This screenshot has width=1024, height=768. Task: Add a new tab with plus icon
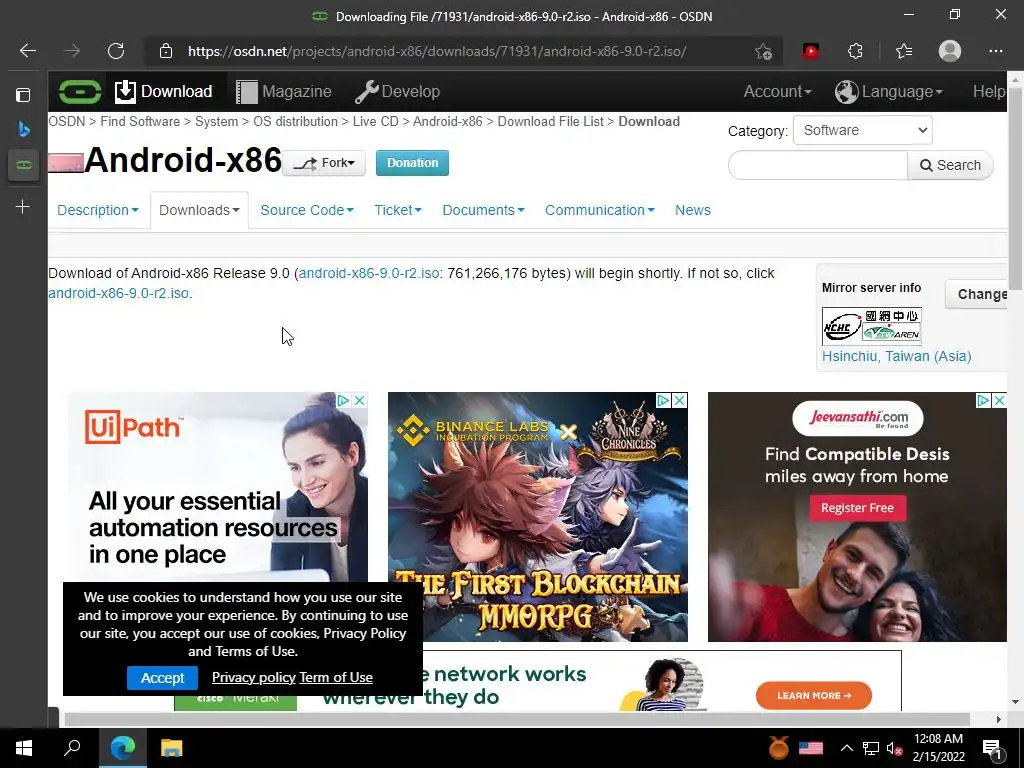[22, 207]
